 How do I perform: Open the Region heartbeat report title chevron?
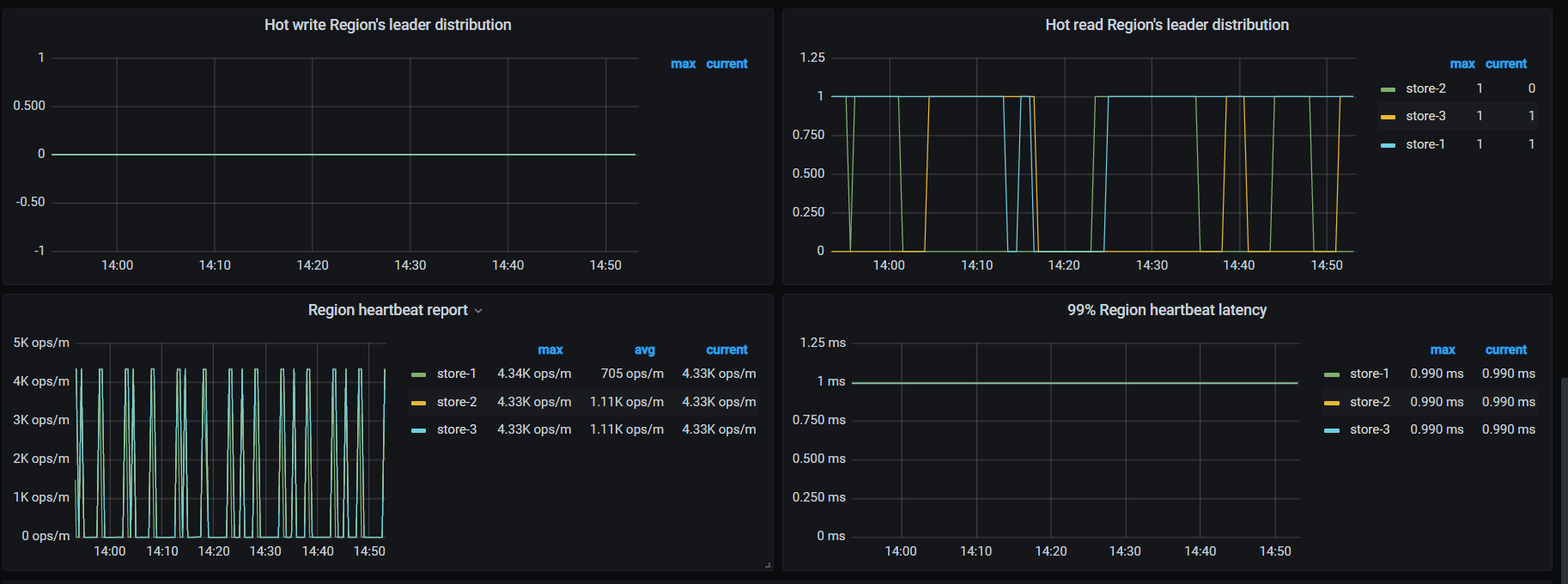tap(478, 311)
